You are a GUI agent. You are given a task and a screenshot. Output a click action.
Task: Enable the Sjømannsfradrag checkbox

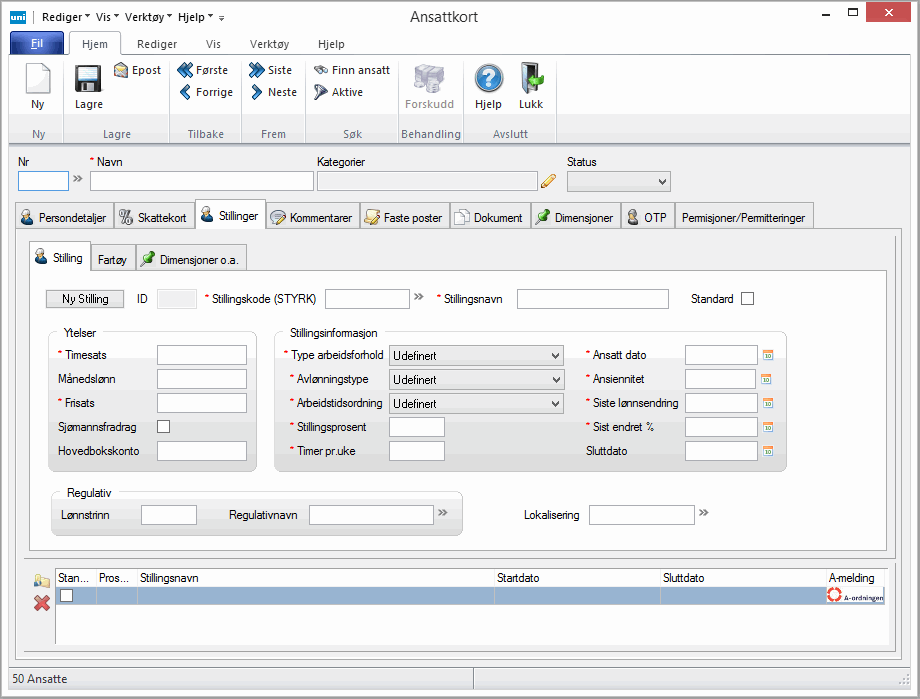point(164,427)
